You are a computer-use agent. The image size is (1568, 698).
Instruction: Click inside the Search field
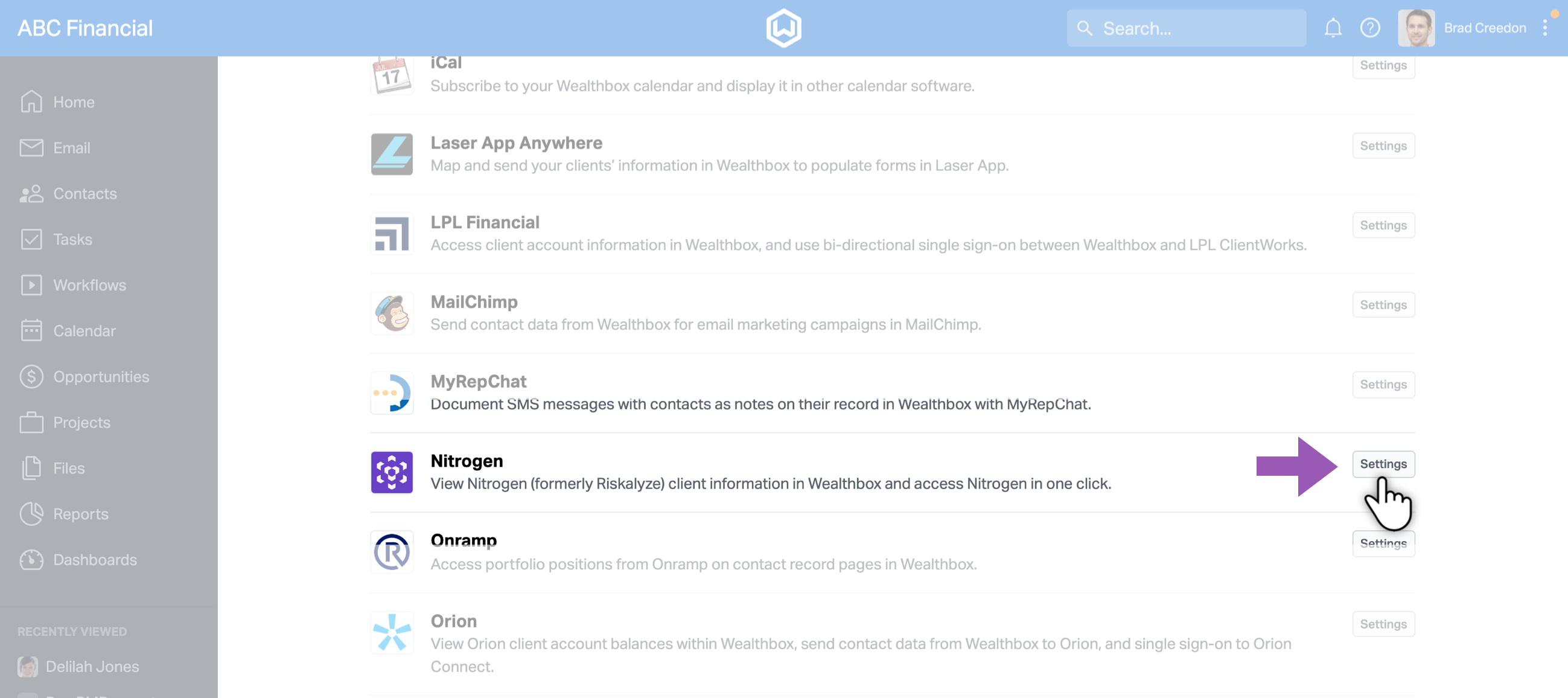(1187, 27)
